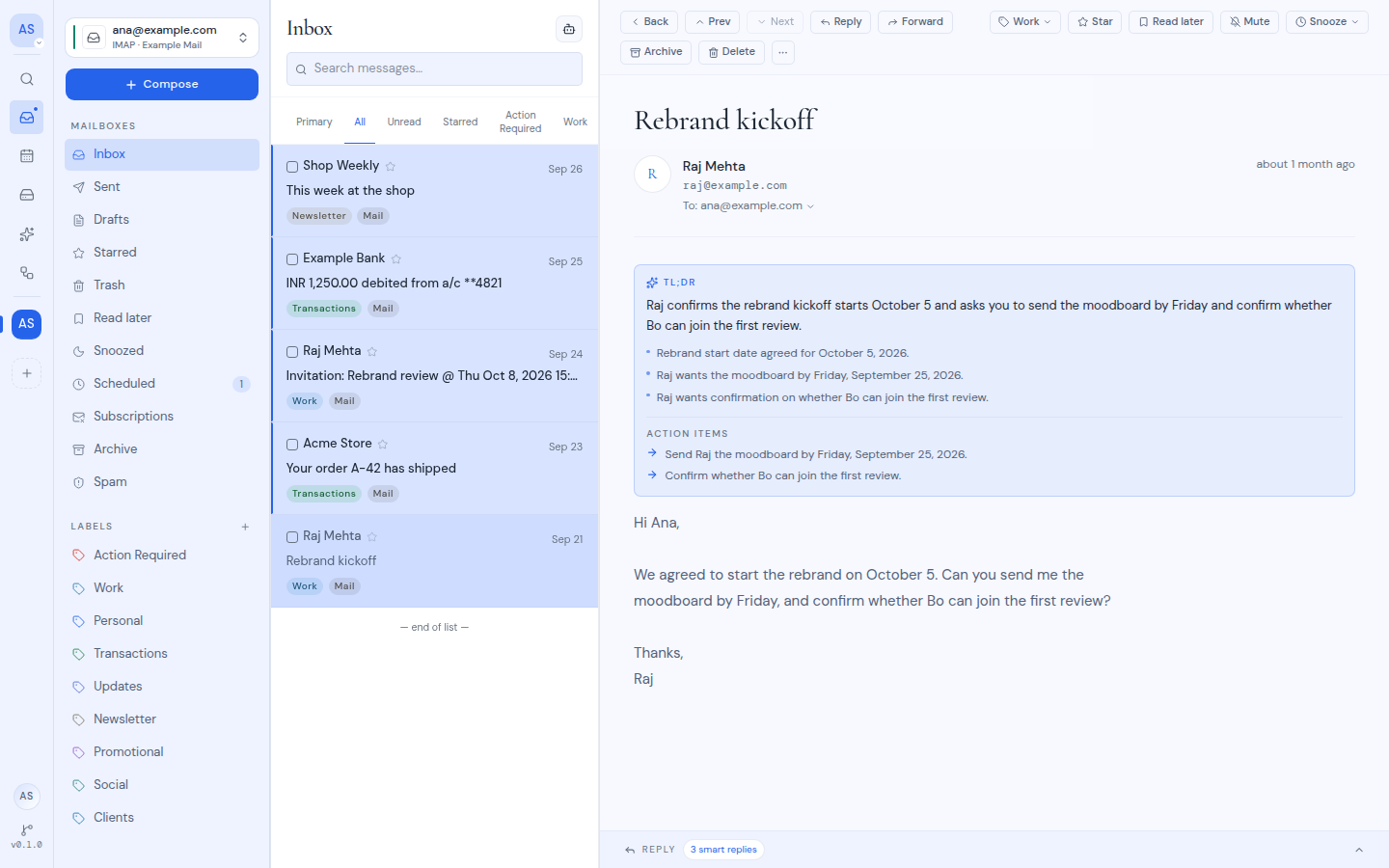This screenshot has height=868, width=1389.
Task: Tick checkbox for Raj Mehta invitation email
Action: [292, 352]
